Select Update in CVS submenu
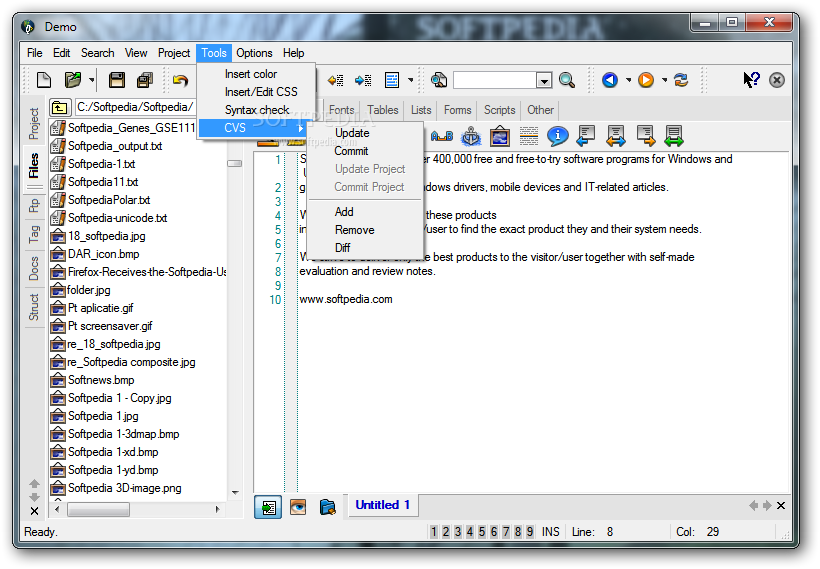 tap(352, 133)
